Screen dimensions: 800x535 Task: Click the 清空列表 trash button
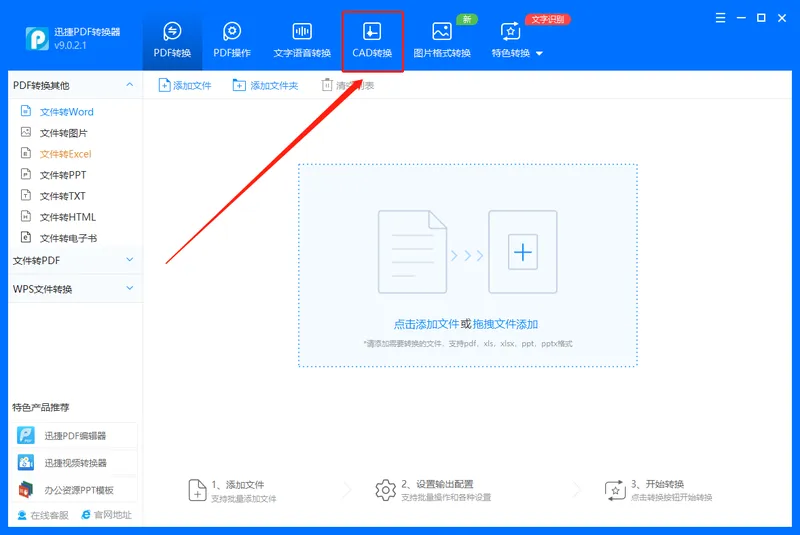coord(347,85)
